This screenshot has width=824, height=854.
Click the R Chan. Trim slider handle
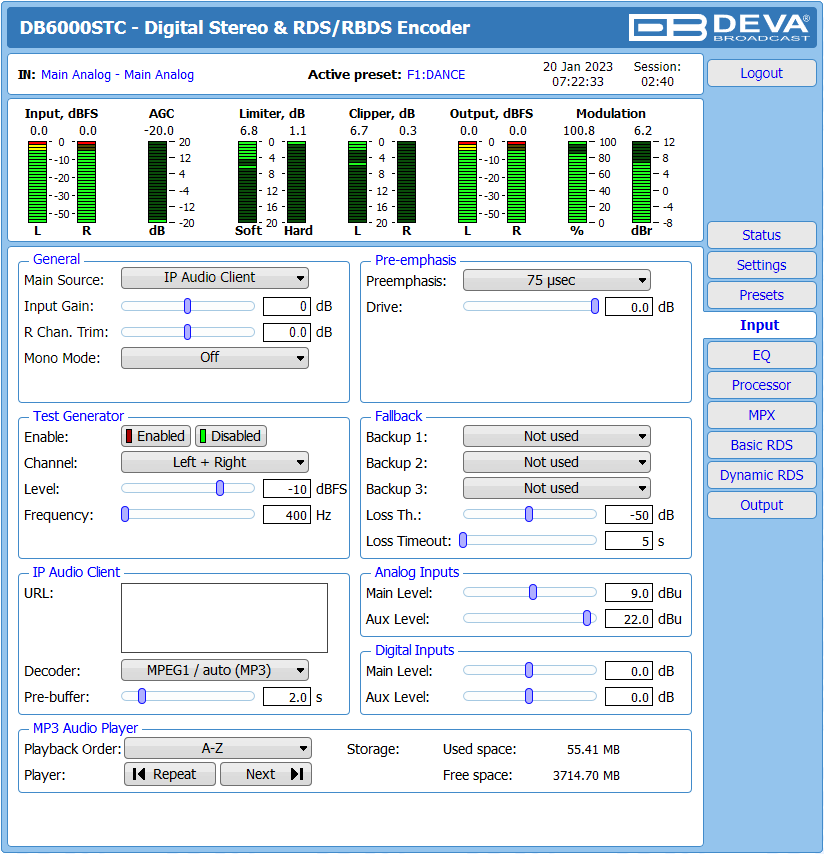[x=187, y=332]
